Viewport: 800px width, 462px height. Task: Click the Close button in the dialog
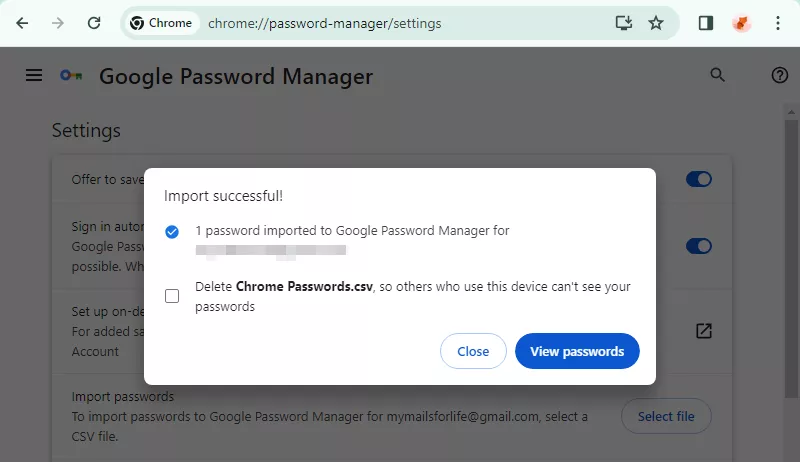pyautogui.click(x=473, y=351)
